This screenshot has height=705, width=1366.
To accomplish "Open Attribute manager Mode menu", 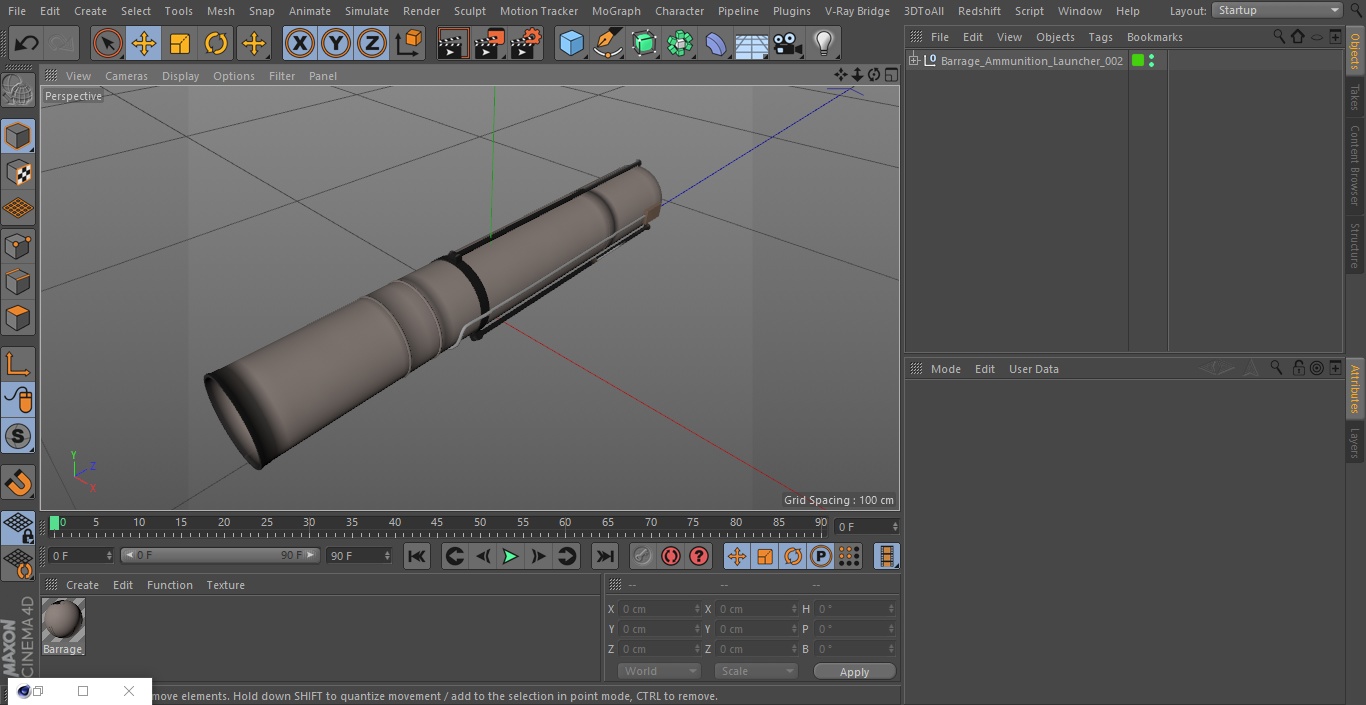I will tap(945, 369).
